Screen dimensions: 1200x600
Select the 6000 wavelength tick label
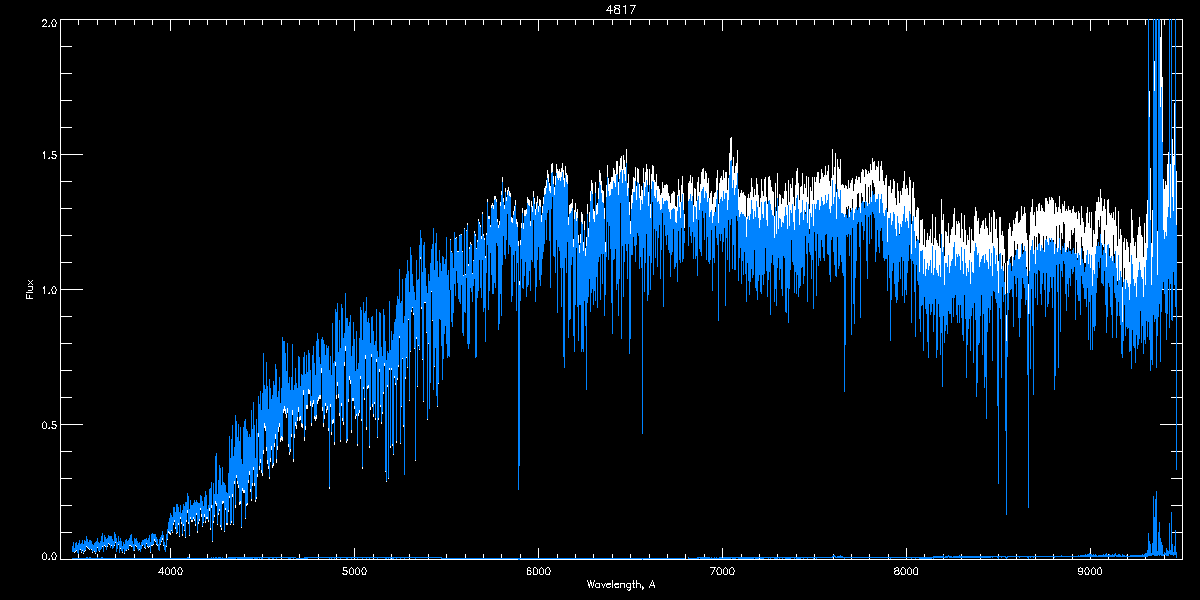538,572
